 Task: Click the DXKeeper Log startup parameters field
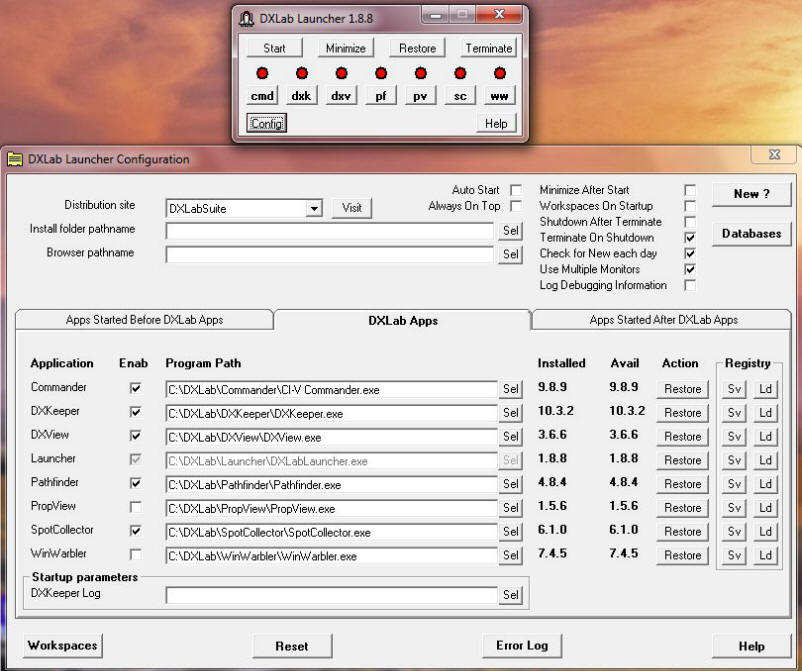tap(331, 595)
